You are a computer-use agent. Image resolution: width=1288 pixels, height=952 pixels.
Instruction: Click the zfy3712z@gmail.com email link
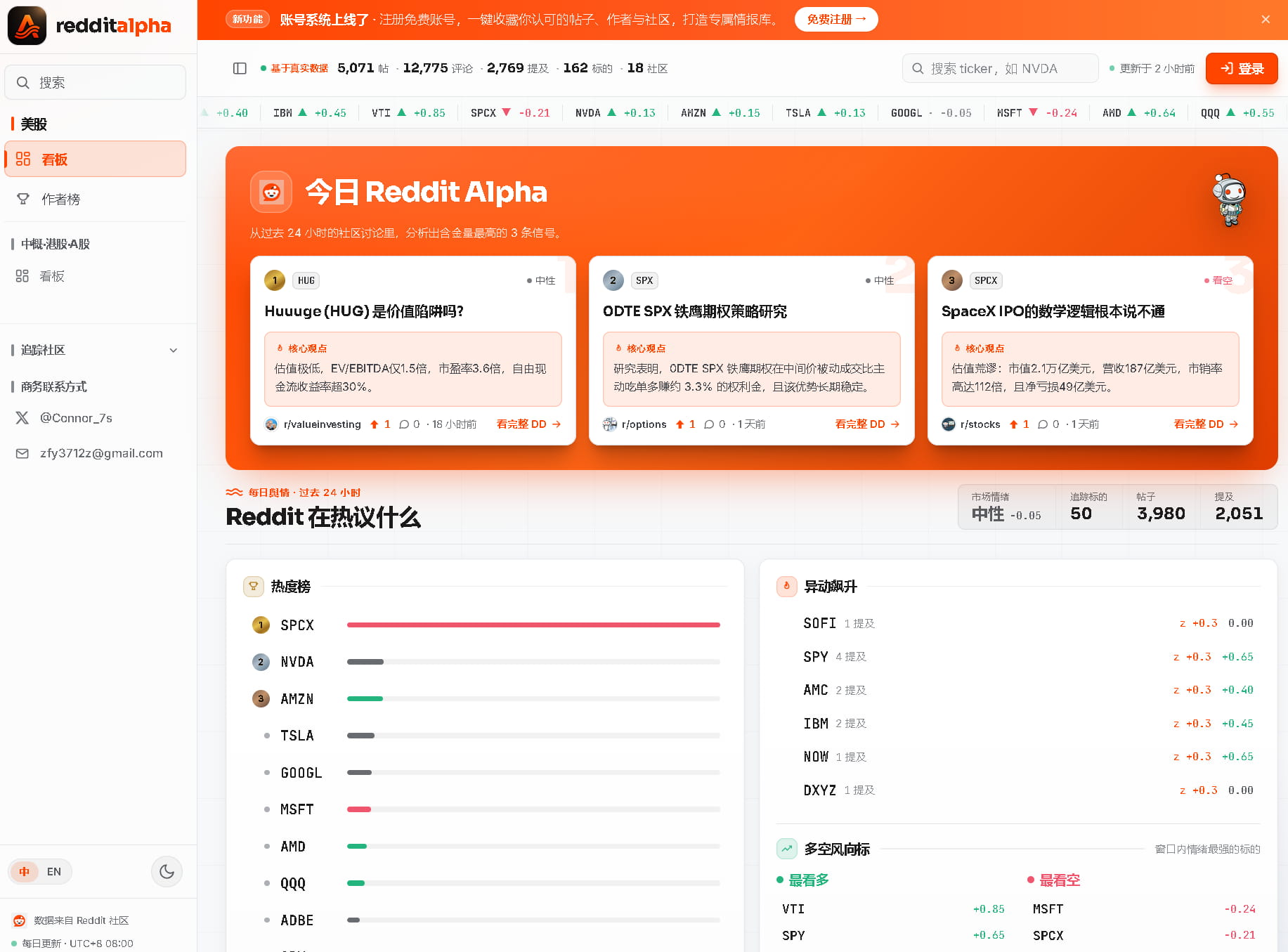tap(101, 453)
